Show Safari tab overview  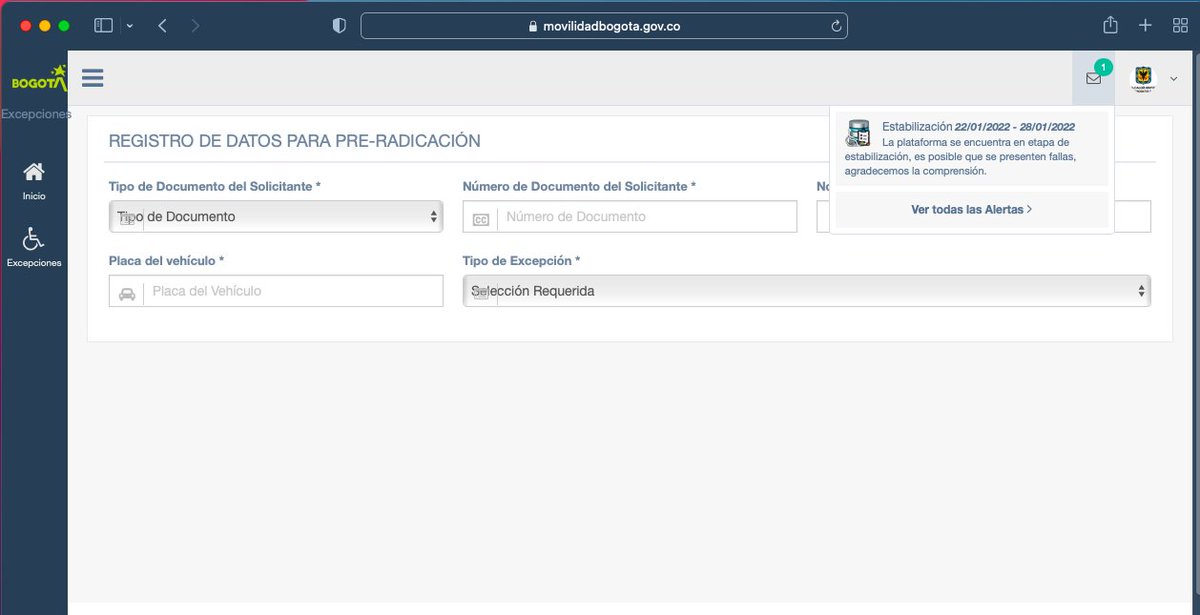[1179, 26]
